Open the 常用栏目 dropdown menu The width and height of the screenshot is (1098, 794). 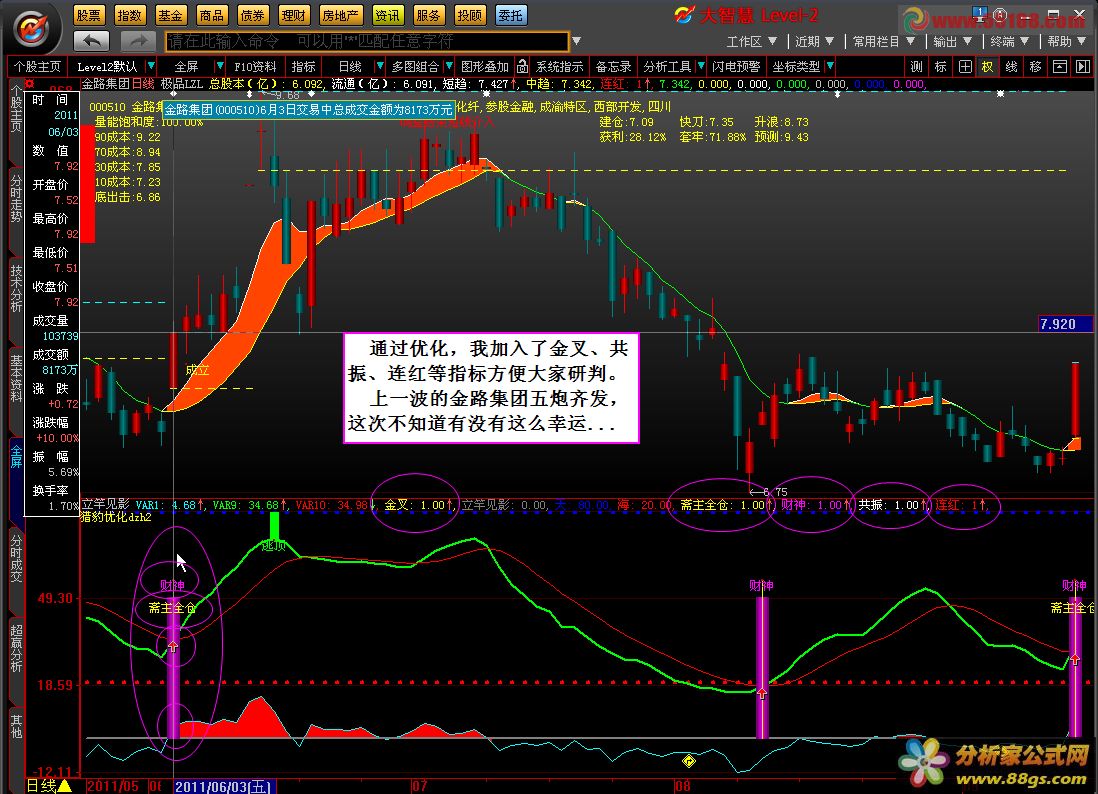[884, 41]
